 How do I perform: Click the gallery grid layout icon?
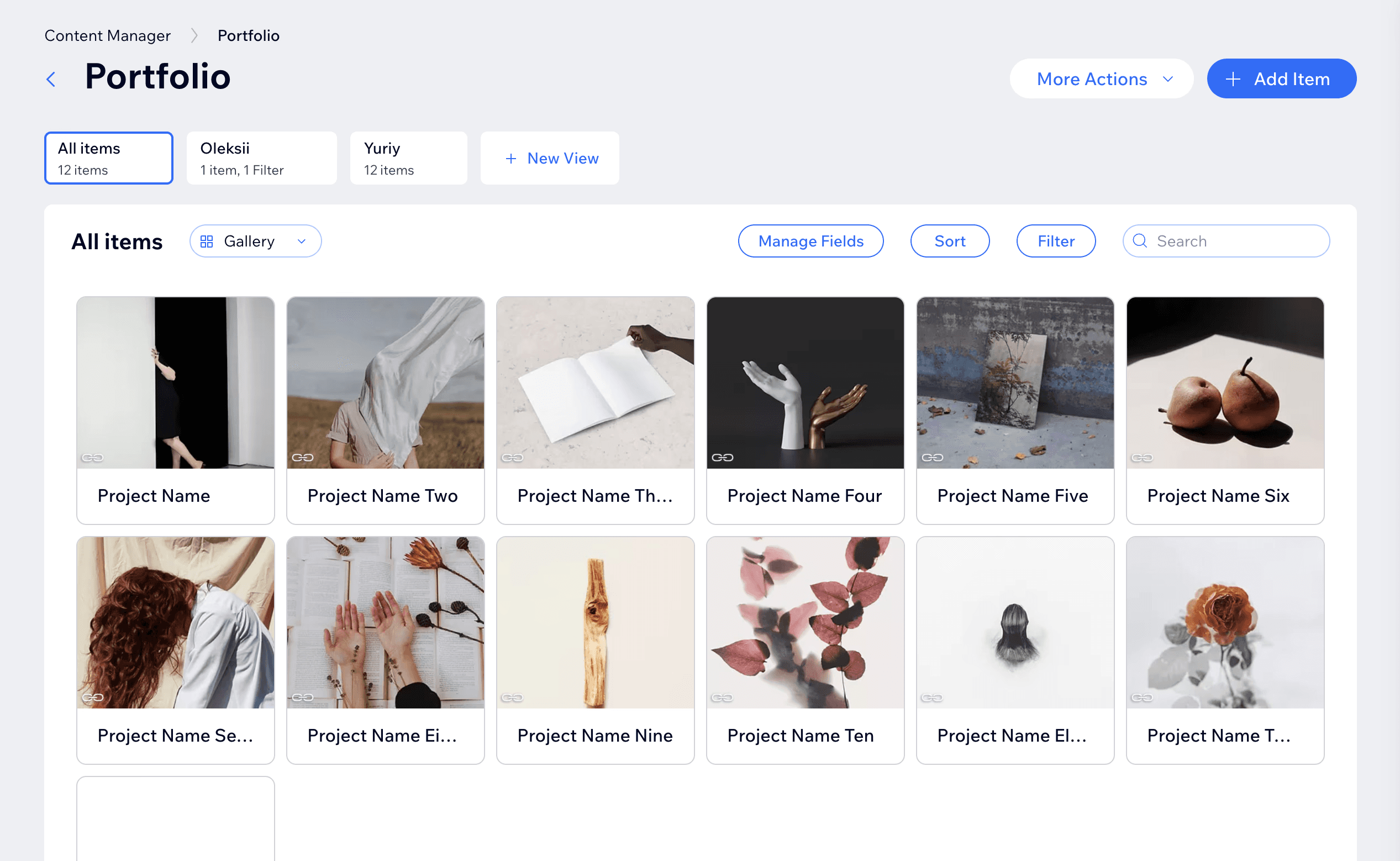[207, 242]
